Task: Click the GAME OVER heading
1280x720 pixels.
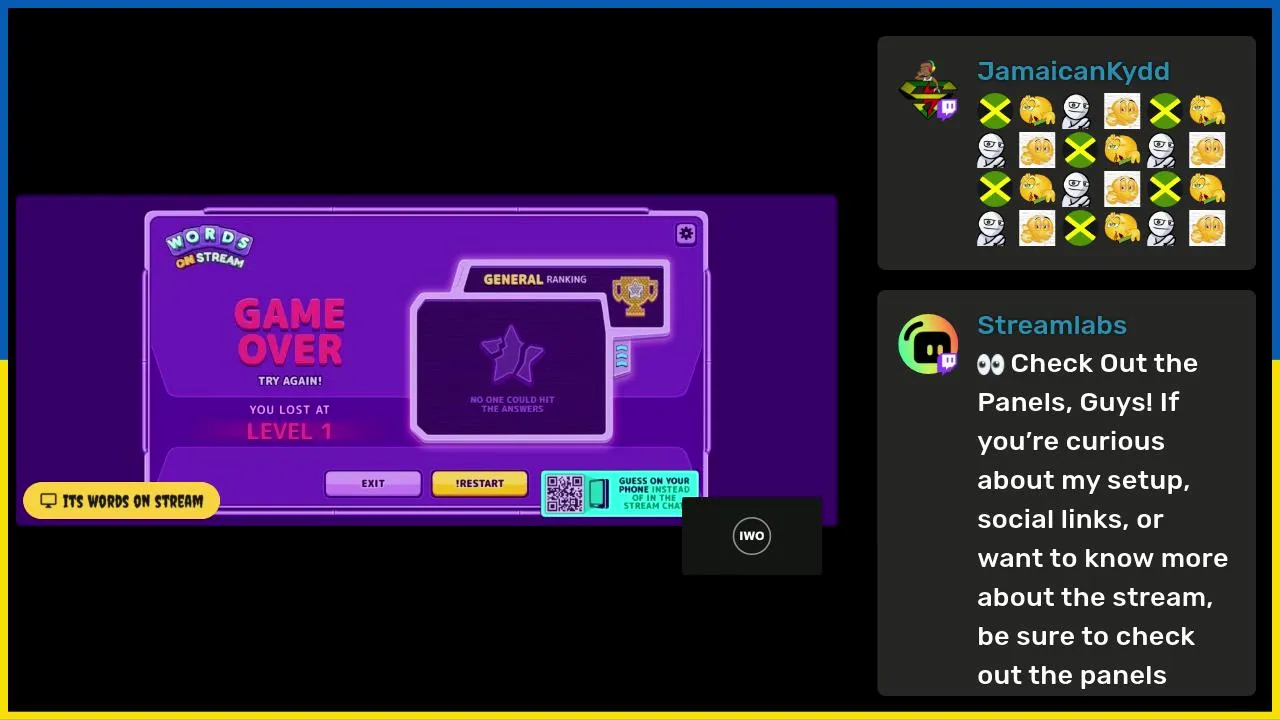Action: click(290, 333)
